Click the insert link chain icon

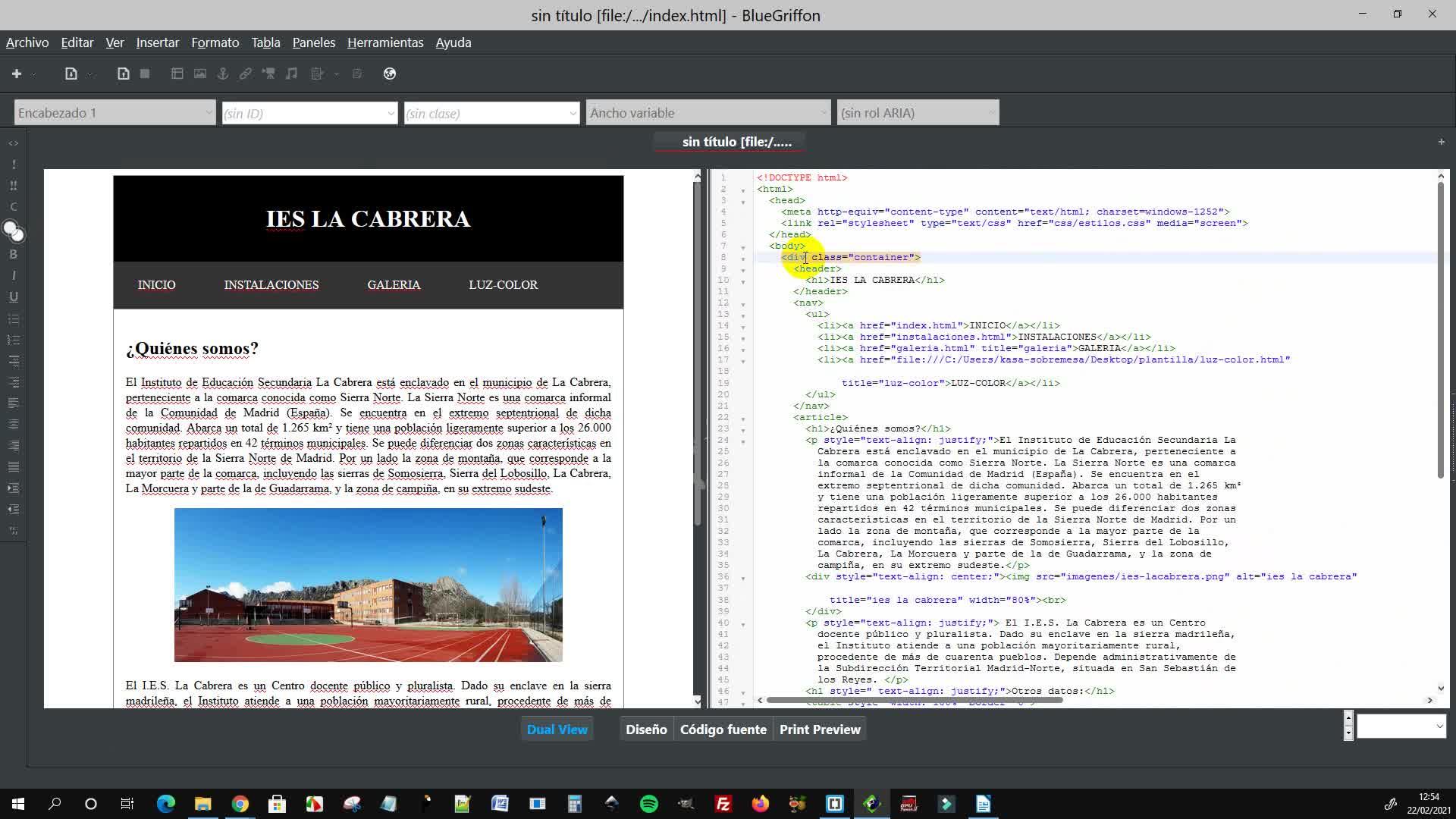(246, 74)
